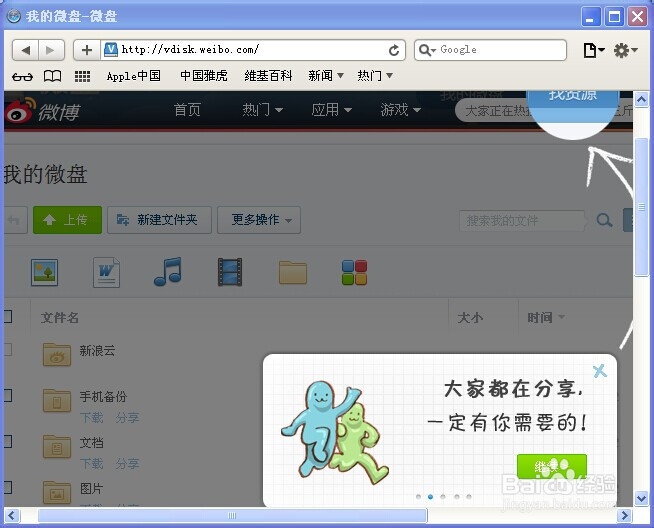Open the Apple中国 bookmark
Image resolution: width=654 pixels, height=528 pixels.
[x=133, y=76]
